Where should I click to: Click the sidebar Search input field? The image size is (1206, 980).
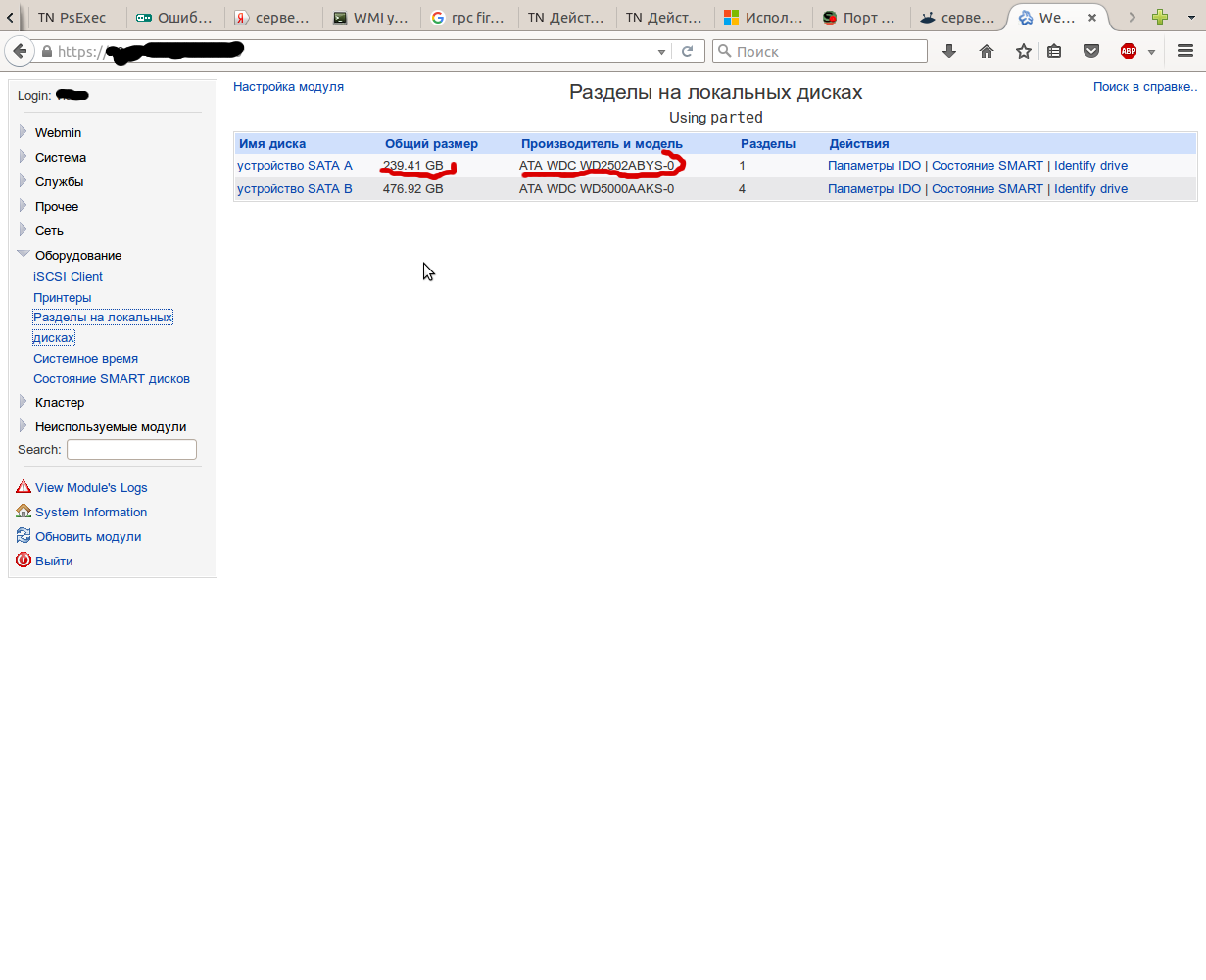[x=131, y=449]
